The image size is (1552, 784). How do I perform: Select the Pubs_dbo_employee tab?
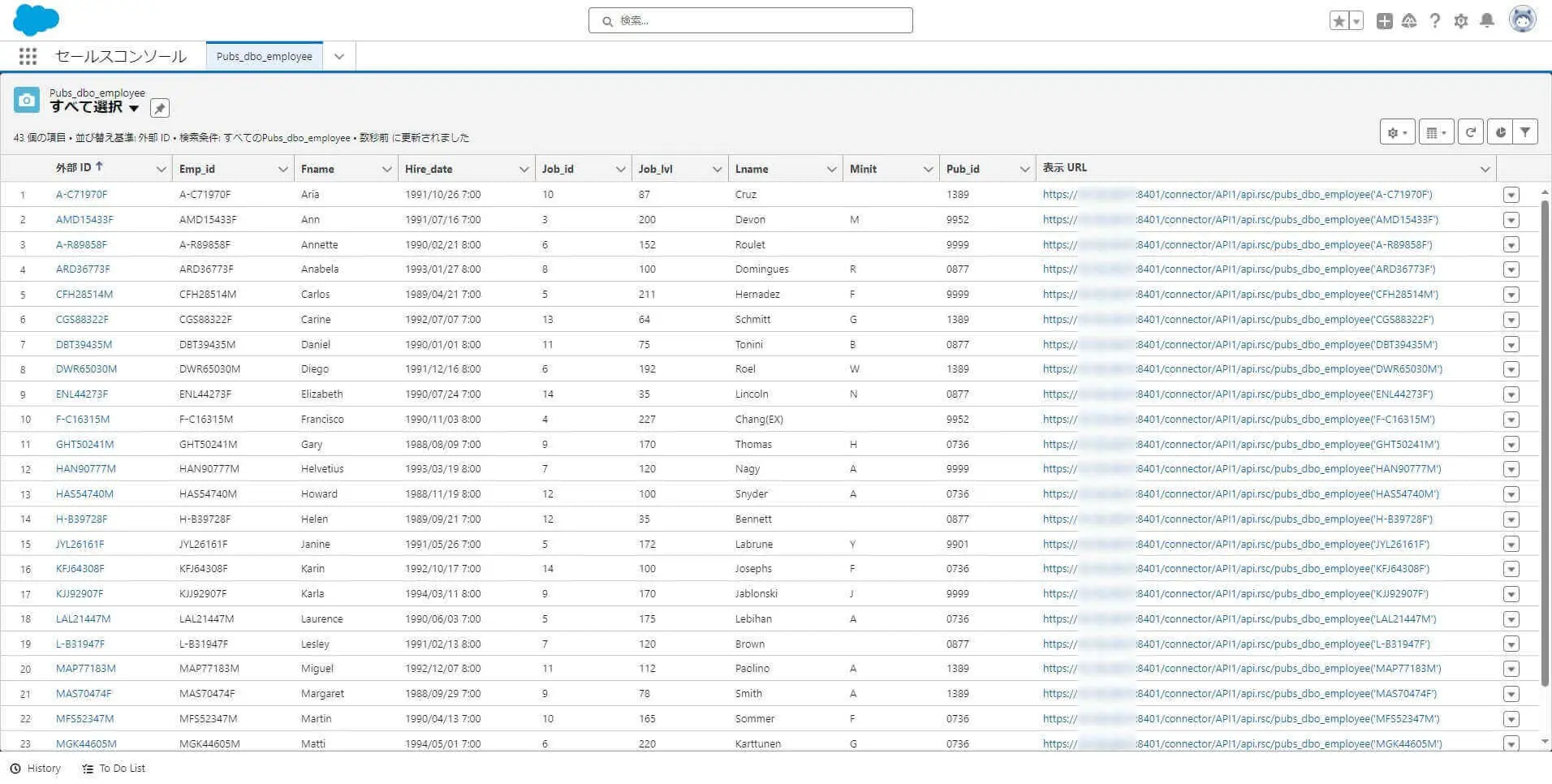pyautogui.click(x=264, y=56)
